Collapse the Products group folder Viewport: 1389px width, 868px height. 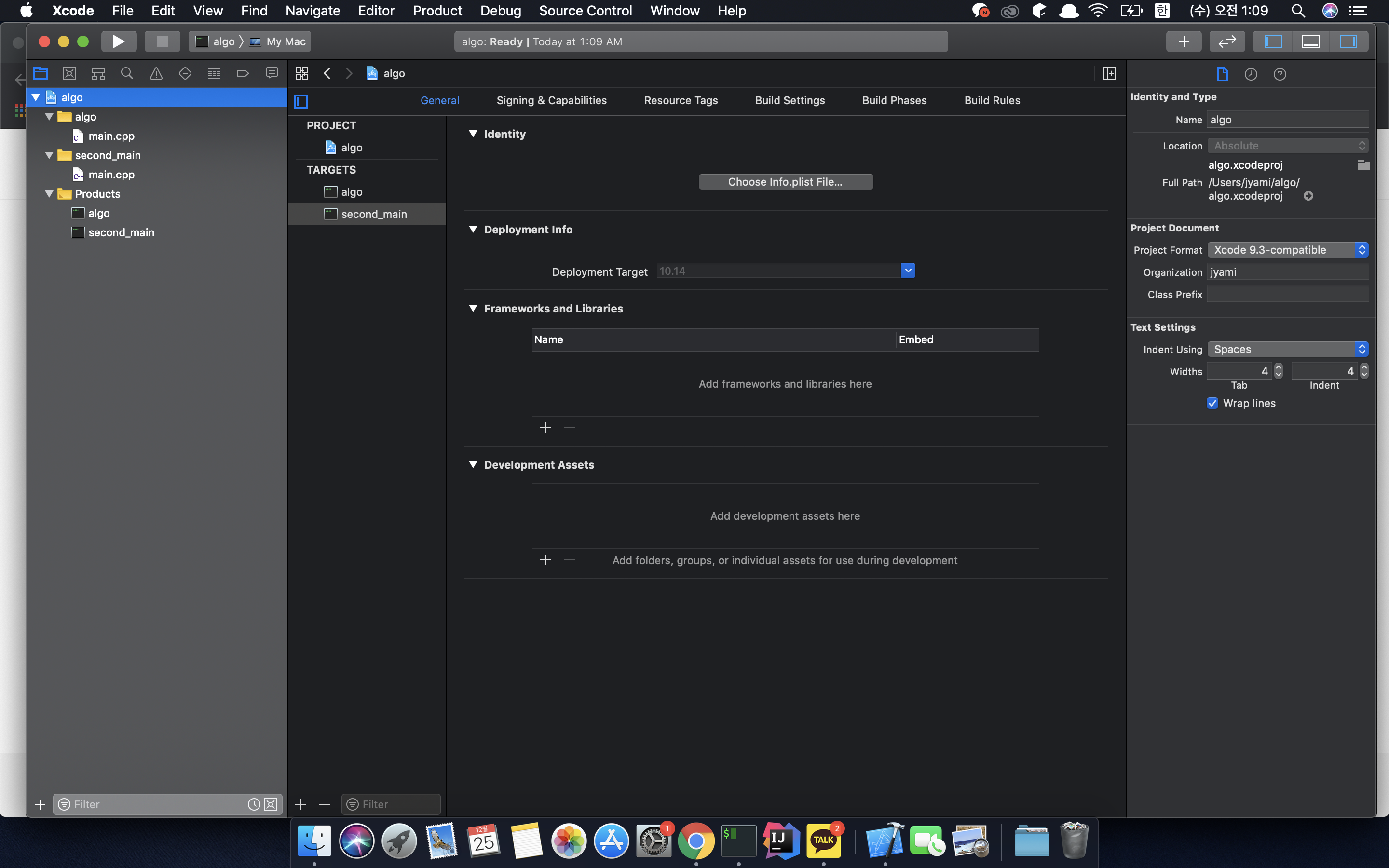(x=49, y=194)
